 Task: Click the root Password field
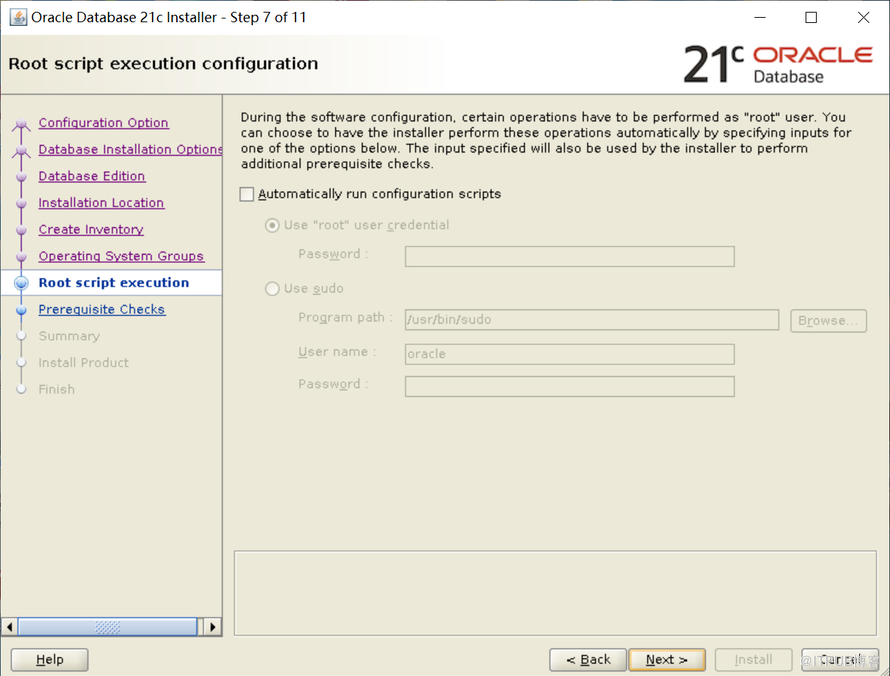point(569,256)
